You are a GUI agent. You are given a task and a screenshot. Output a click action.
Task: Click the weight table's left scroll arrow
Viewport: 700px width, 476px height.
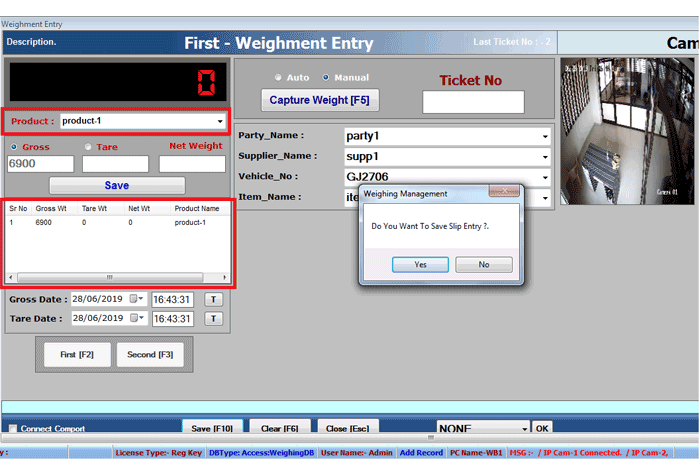[11, 277]
